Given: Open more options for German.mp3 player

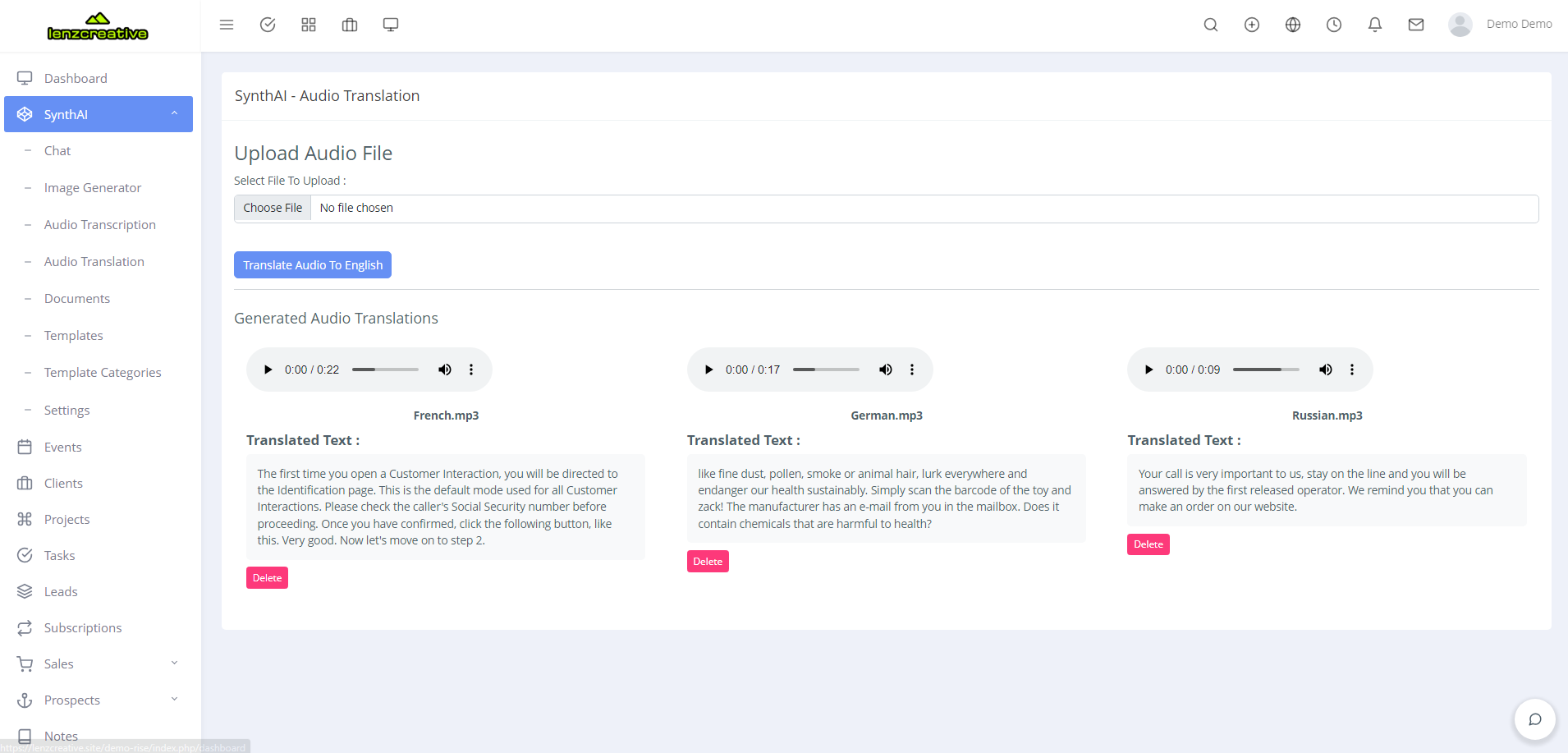Looking at the screenshot, I should (x=912, y=370).
